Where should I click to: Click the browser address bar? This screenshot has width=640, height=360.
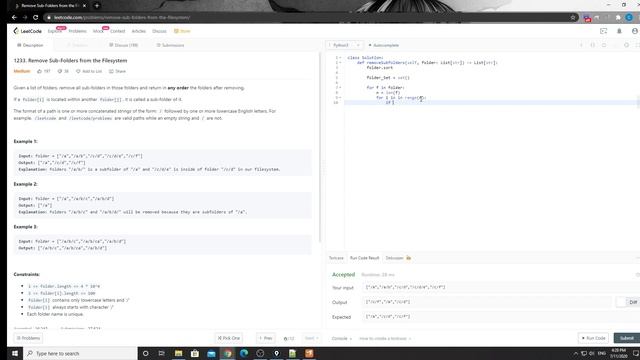(x=310, y=18)
